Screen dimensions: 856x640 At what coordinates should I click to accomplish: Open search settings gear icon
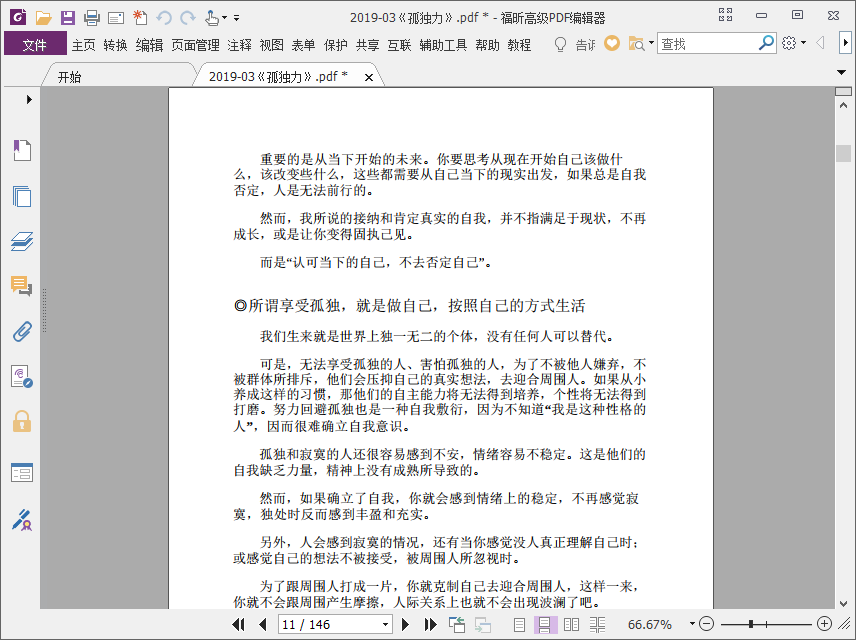pos(789,43)
